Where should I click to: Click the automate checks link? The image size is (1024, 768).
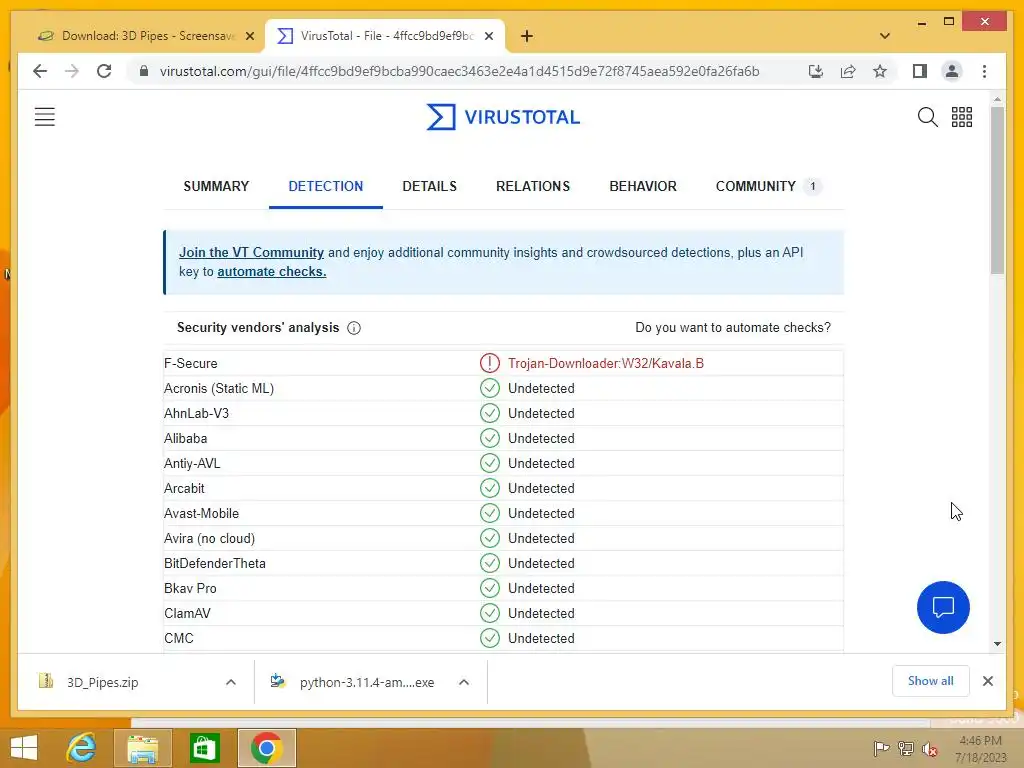point(272,272)
